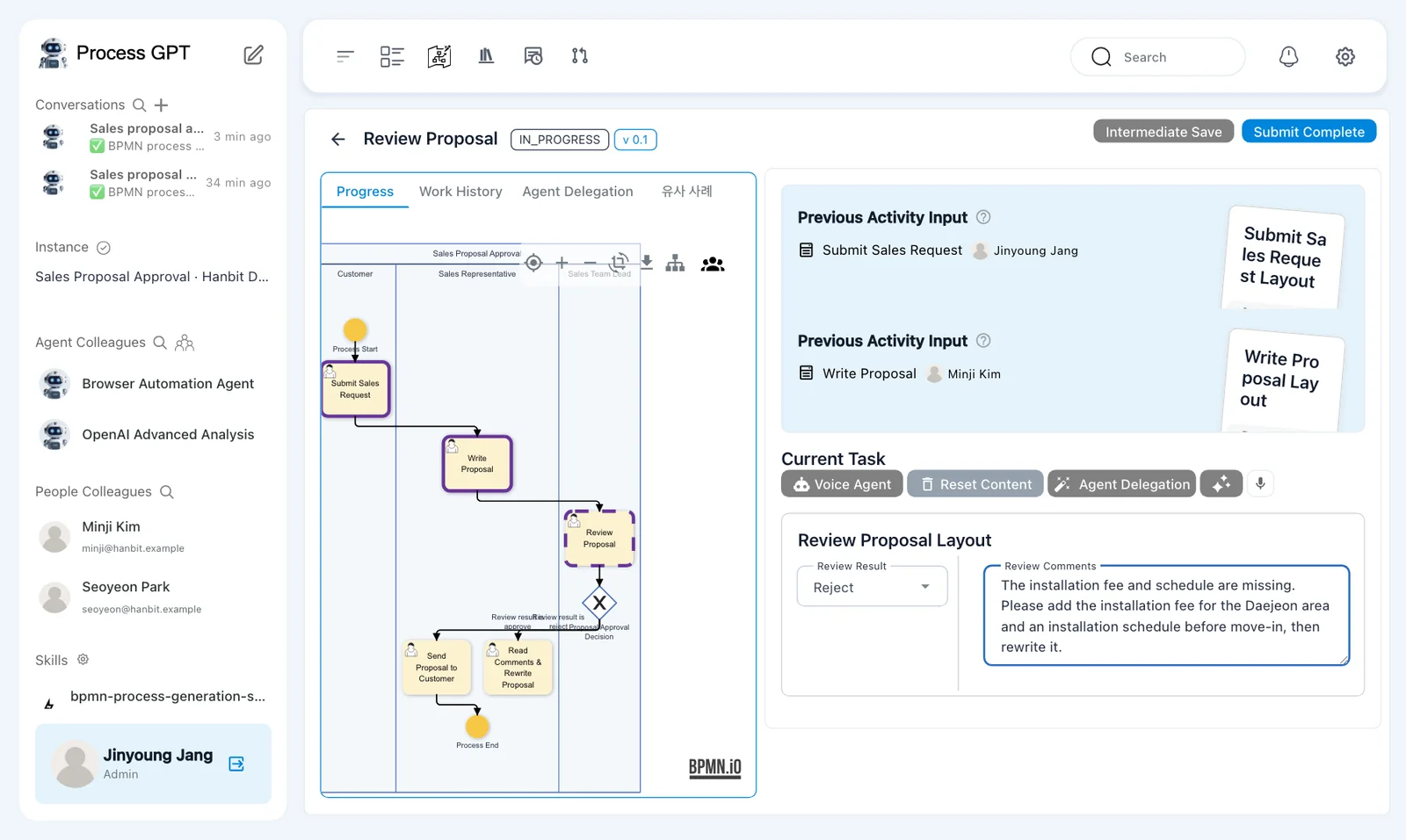Add a new conversation with plus icon
The height and width of the screenshot is (840, 1406).
coord(161,105)
